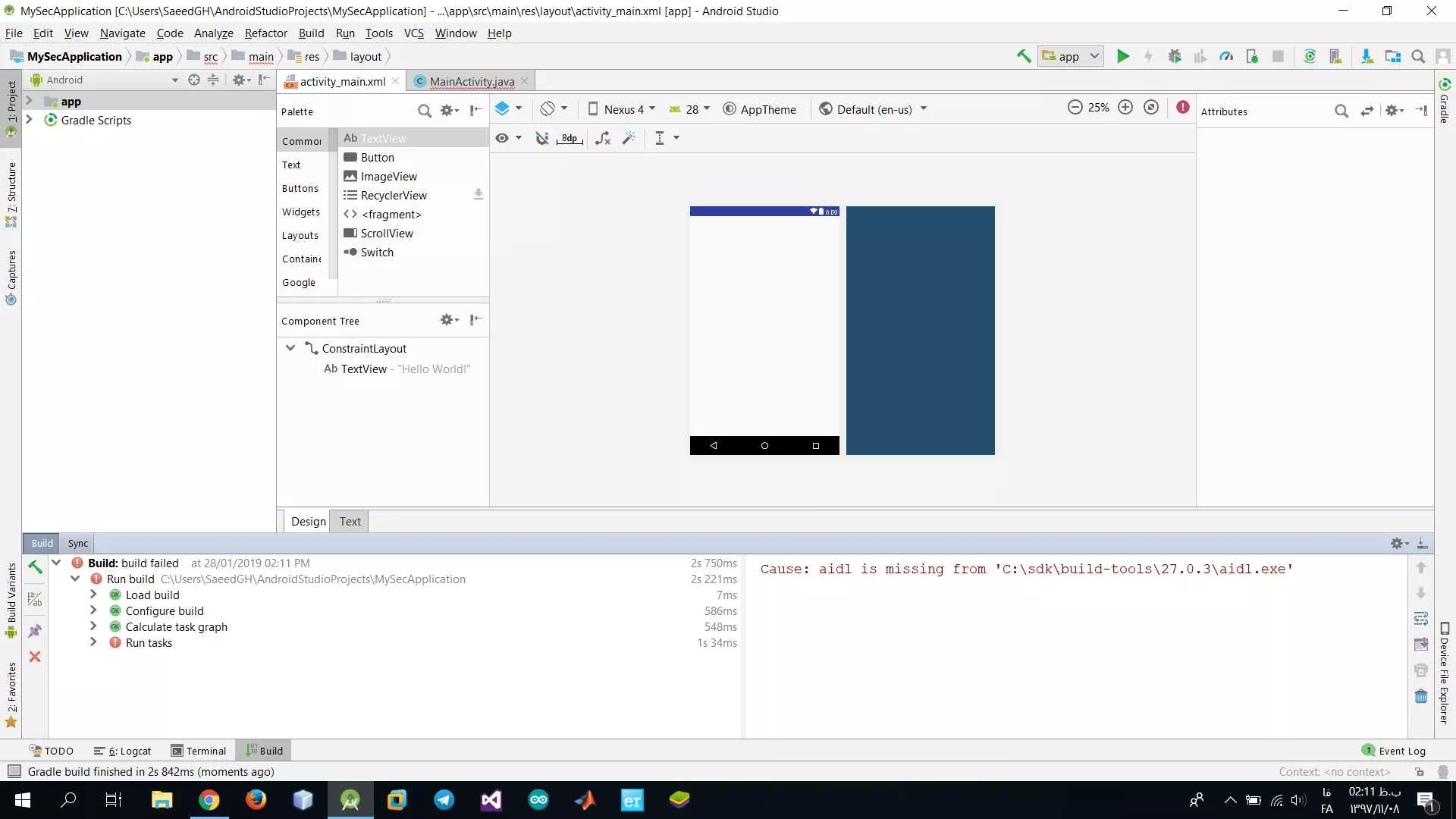Run the app with green play button
Screen dimensions: 1456x819
1123,56
